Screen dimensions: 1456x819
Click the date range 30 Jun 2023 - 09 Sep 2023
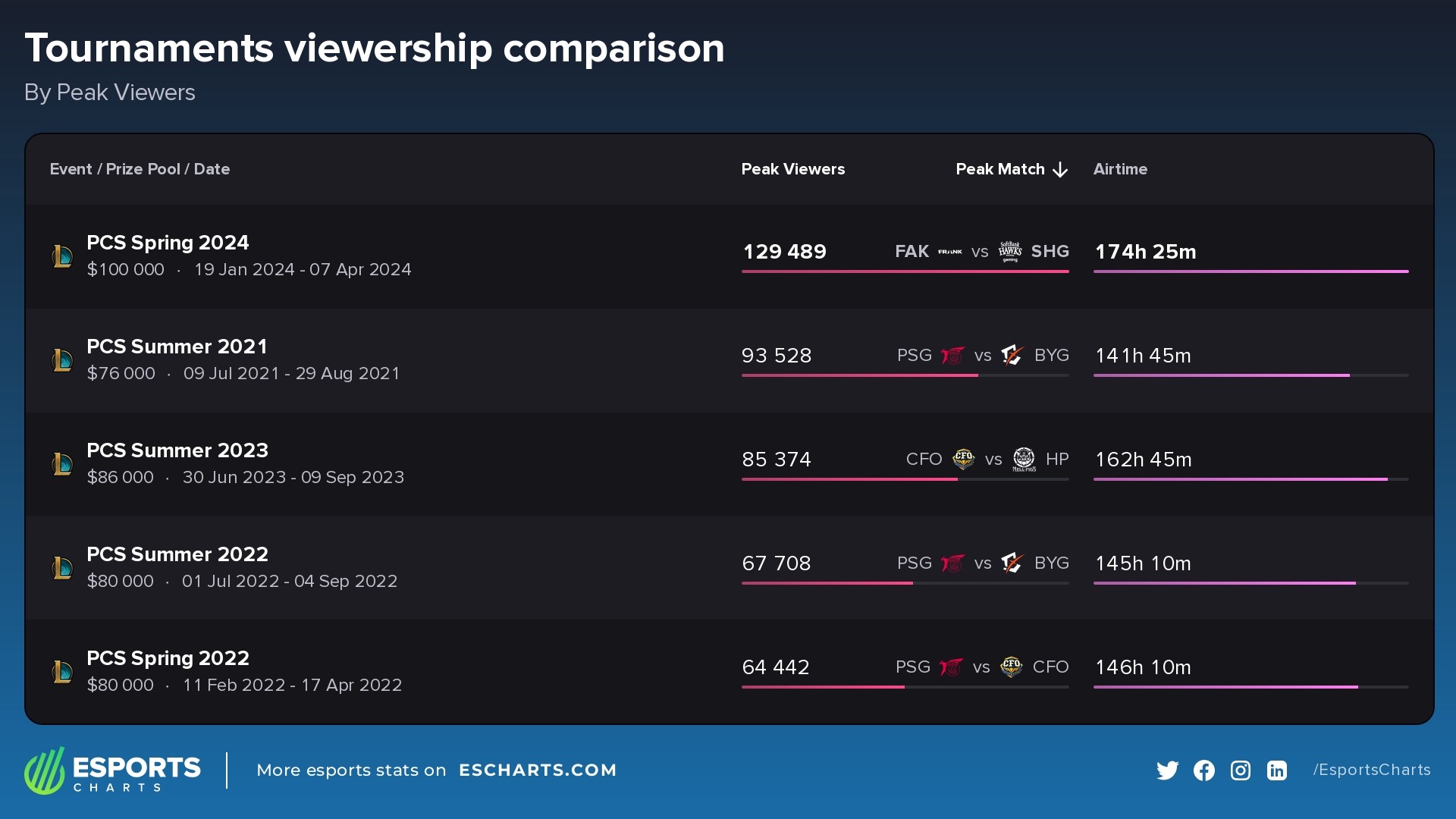(x=293, y=478)
